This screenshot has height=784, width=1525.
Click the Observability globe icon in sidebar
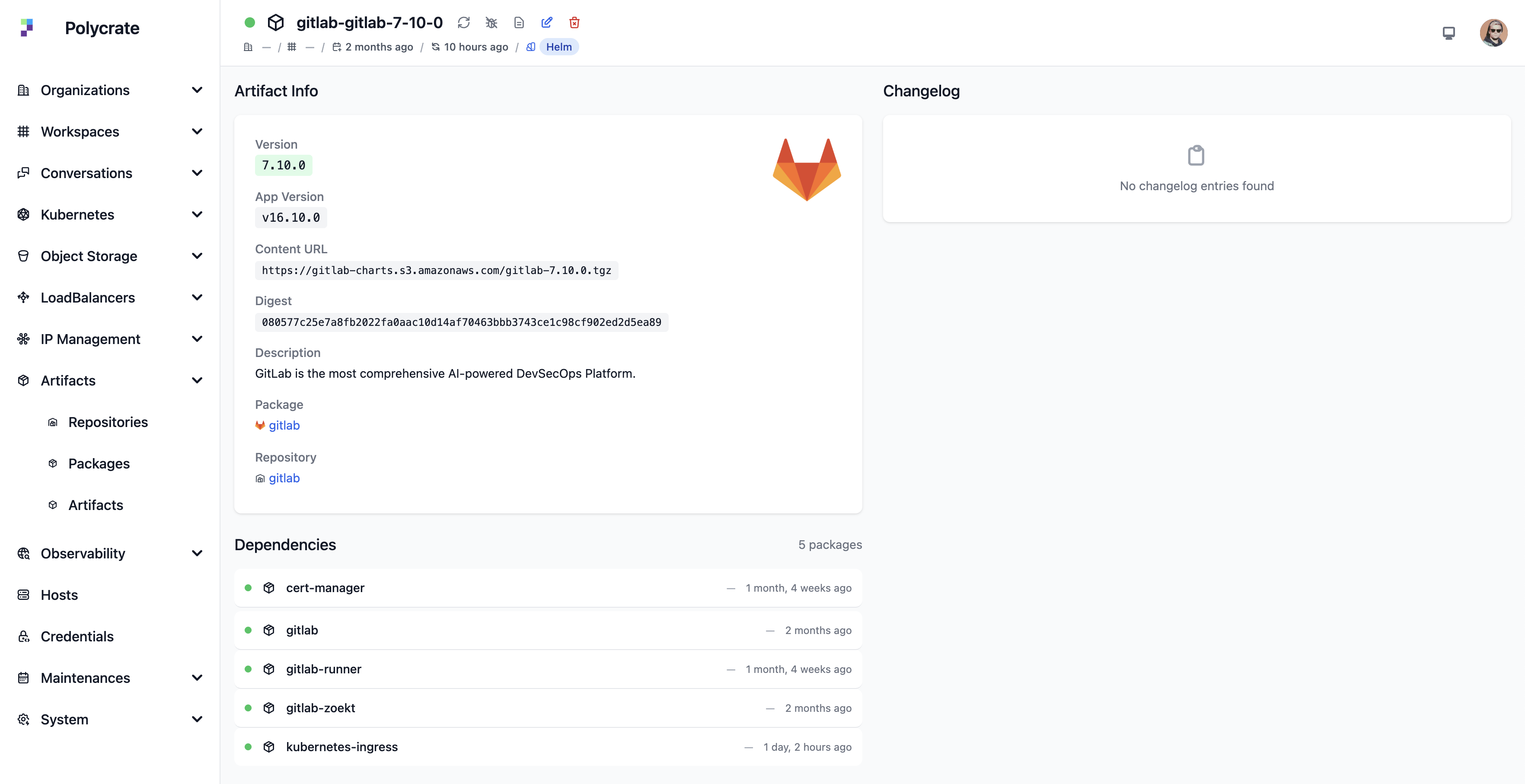[x=24, y=553]
